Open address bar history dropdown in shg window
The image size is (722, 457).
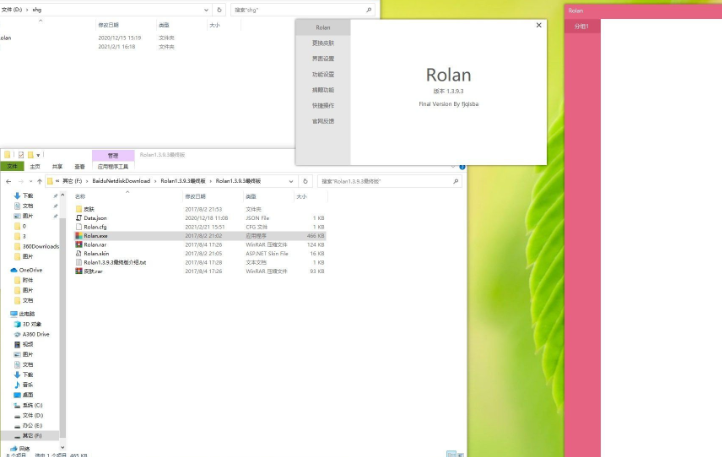point(206,10)
